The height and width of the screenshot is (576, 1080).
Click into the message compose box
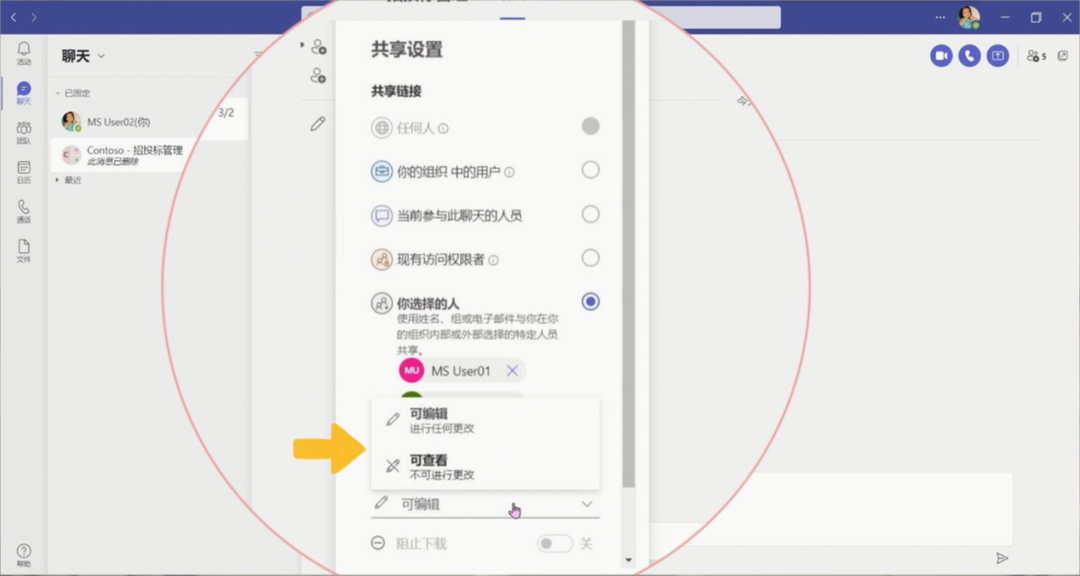click(830, 510)
